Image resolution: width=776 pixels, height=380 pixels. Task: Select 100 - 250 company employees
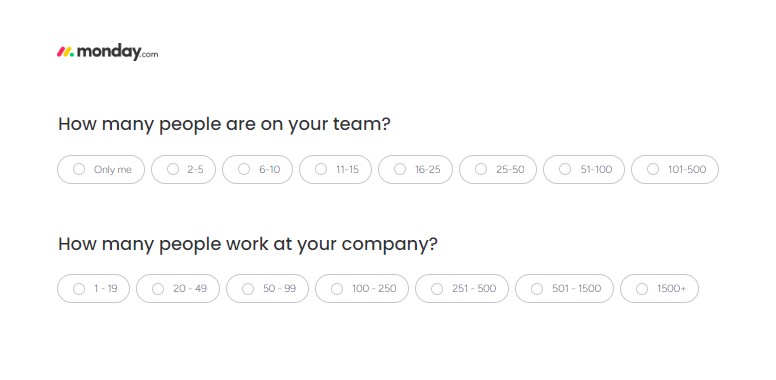(362, 288)
